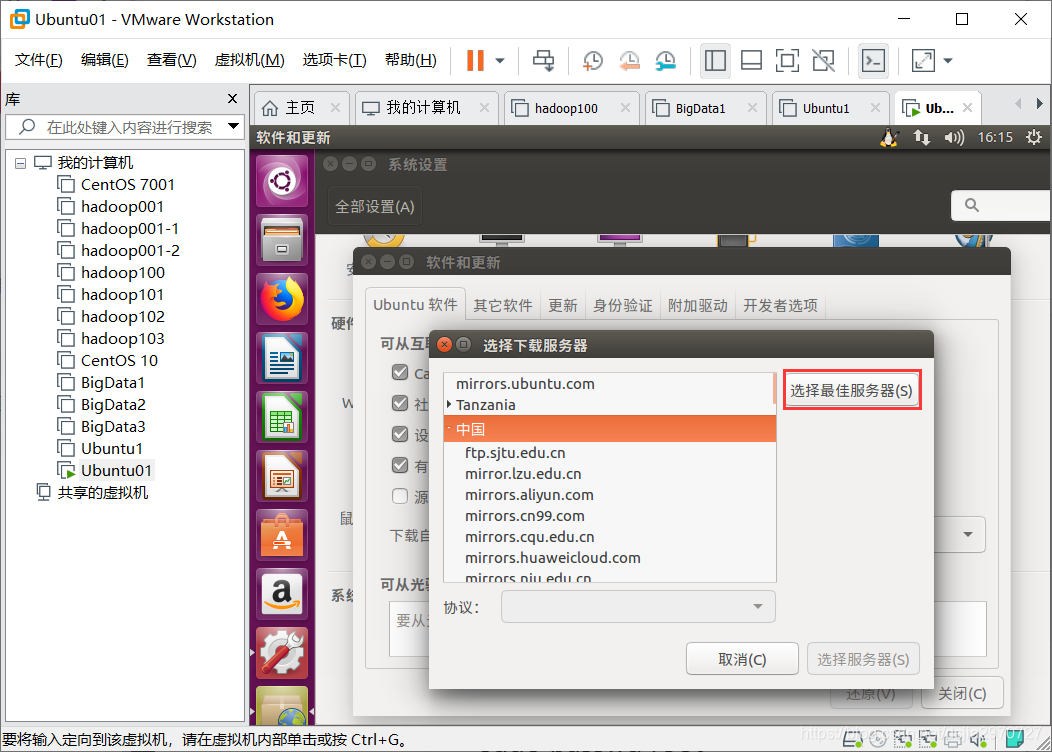Open the 文件(F) menu
This screenshot has height=752, width=1052.
(x=39, y=60)
